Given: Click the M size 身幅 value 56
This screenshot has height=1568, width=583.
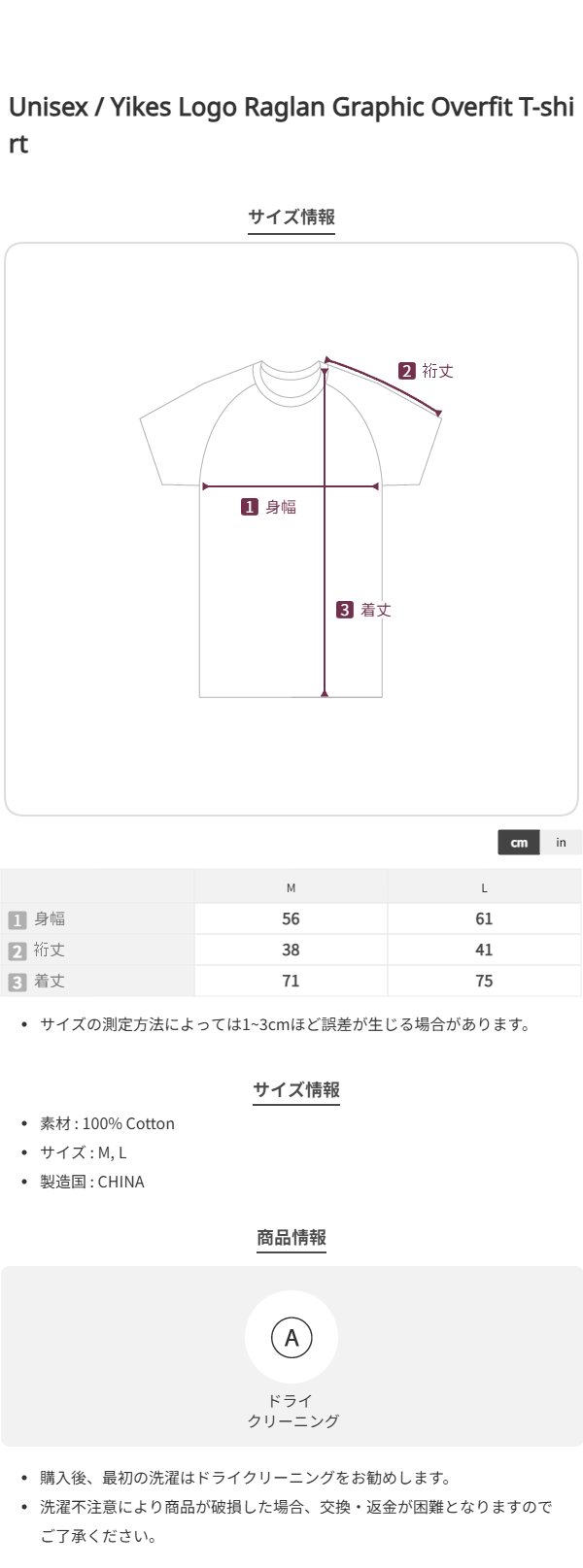Looking at the screenshot, I should pyautogui.click(x=291, y=918).
